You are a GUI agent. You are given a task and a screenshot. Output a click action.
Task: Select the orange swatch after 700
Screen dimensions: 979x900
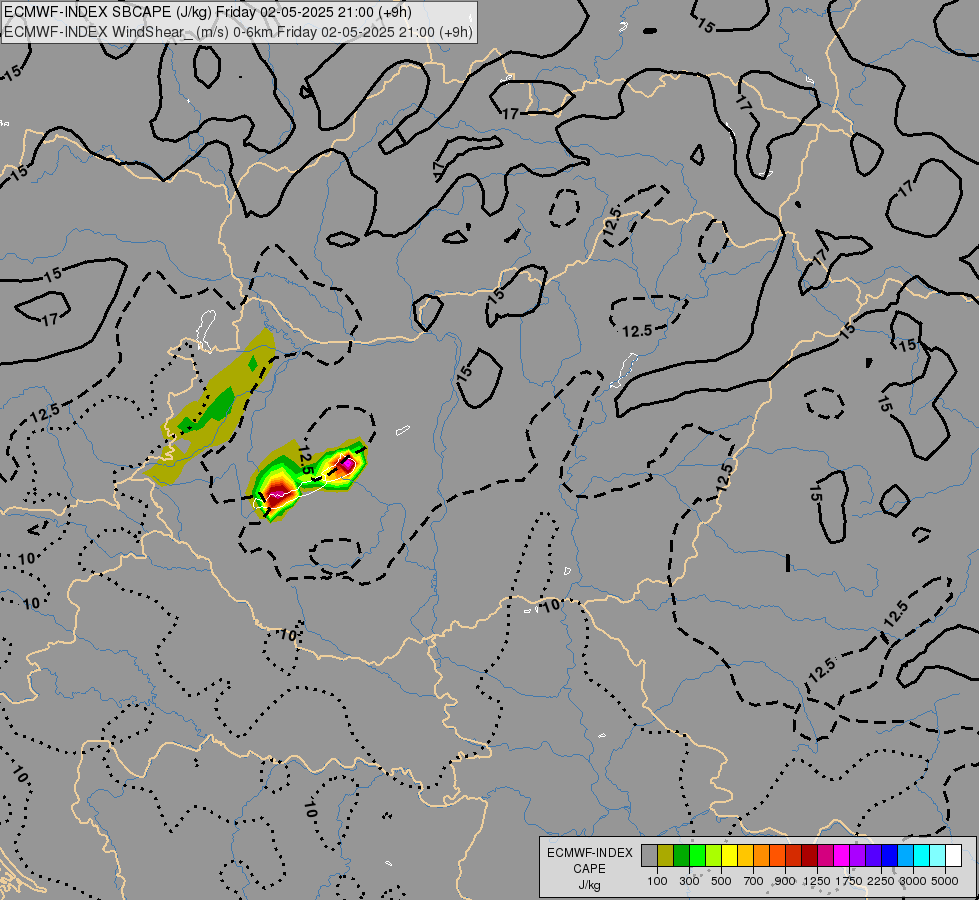(x=762, y=856)
